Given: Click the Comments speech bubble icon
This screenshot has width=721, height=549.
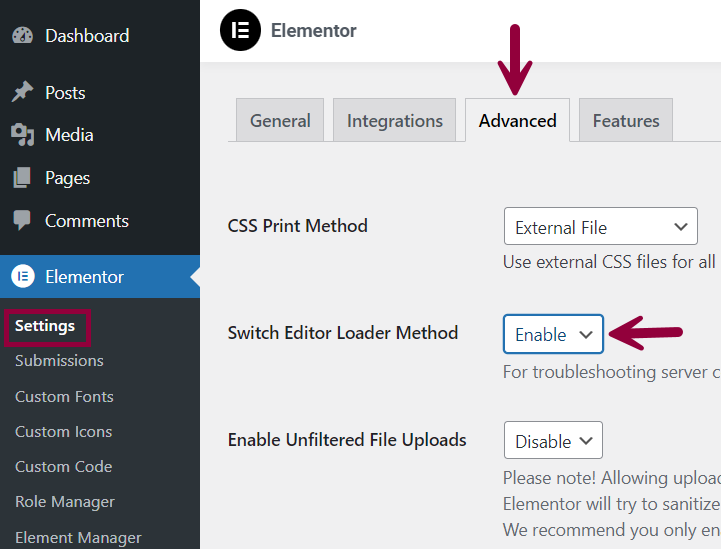Looking at the screenshot, I should 23,221.
